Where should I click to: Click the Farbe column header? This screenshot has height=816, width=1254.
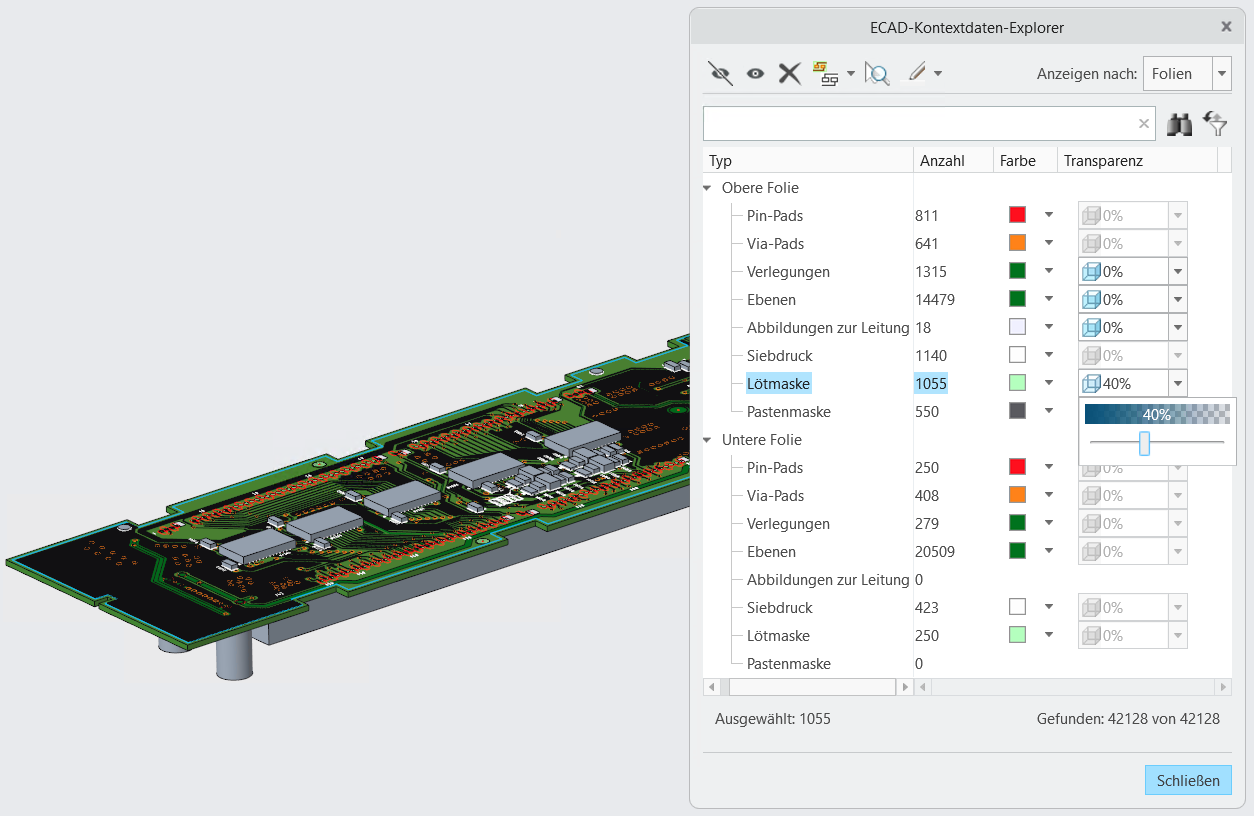point(1025,160)
